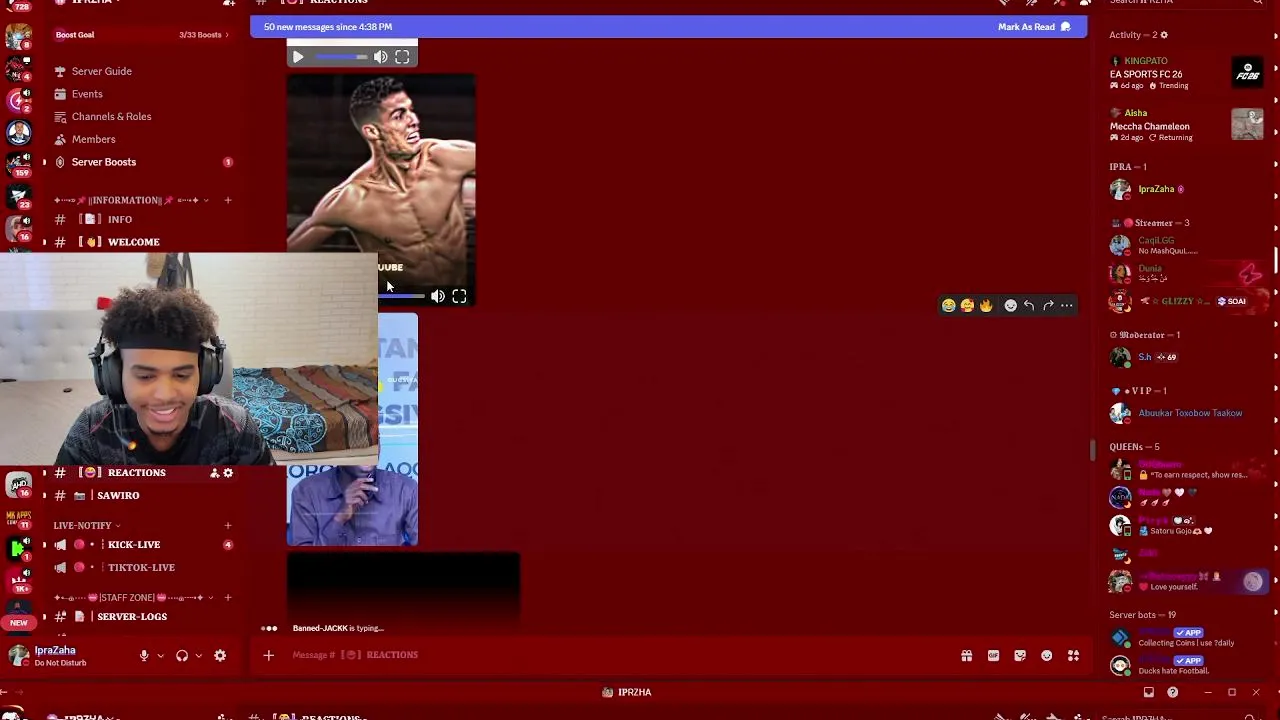Toggle headphone deafen in user panel
This screenshot has width=1280, height=720.
pyautogui.click(x=182, y=656)
